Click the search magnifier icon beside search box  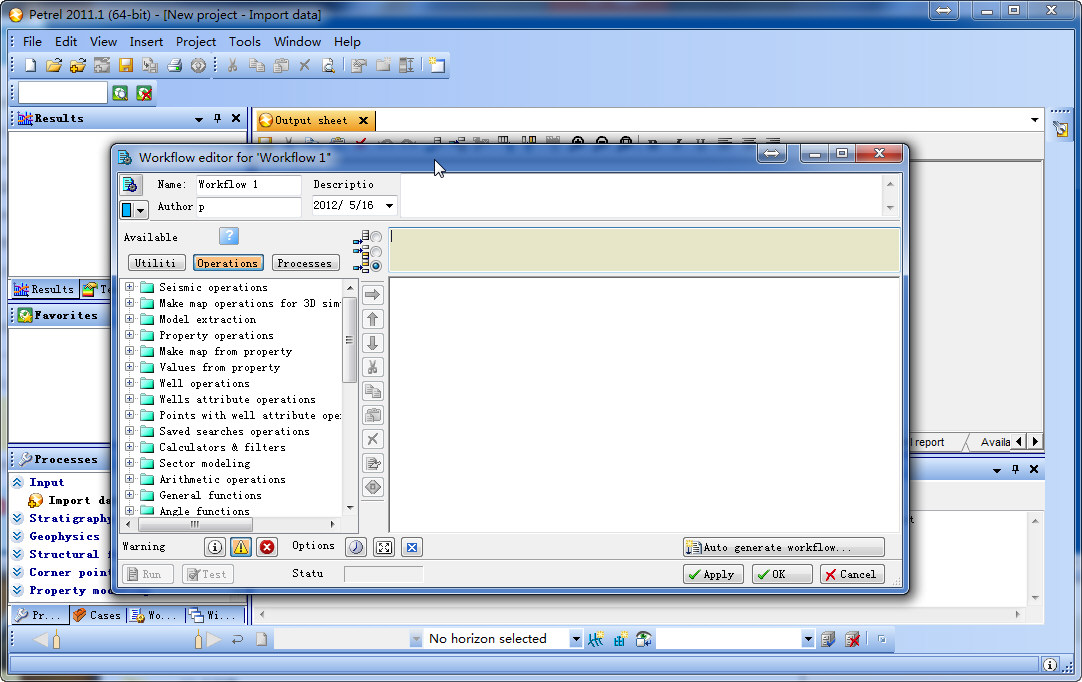[x=120, y=93]
